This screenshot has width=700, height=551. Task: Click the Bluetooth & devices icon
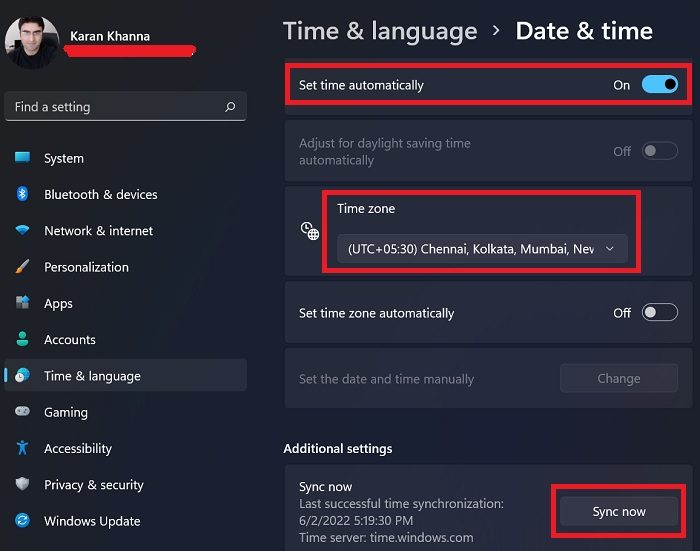click(x=22, y=194)
